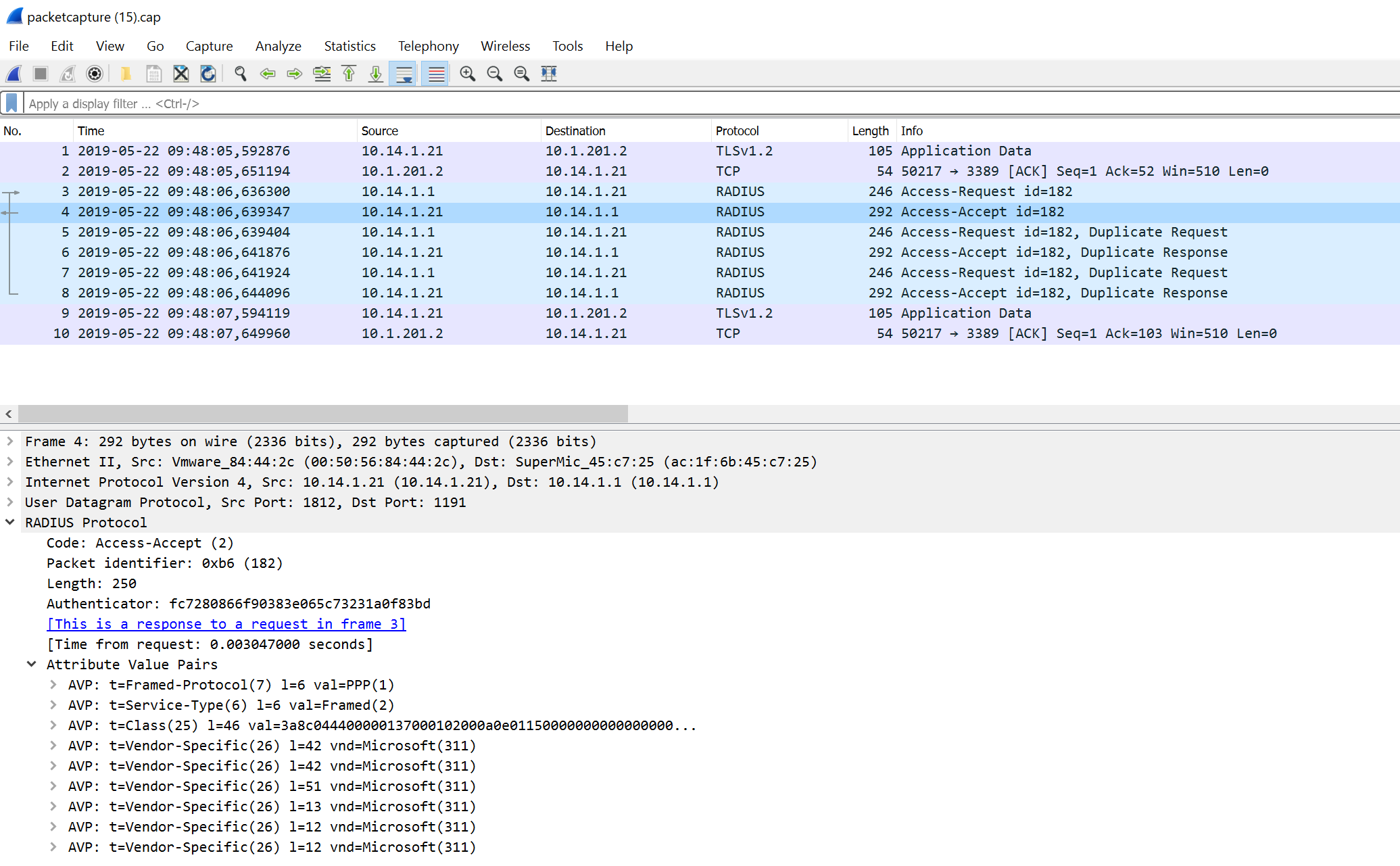1400x866 pixels.
Task: Expand the Ethernet II tree node
Action: coord(10,462)
